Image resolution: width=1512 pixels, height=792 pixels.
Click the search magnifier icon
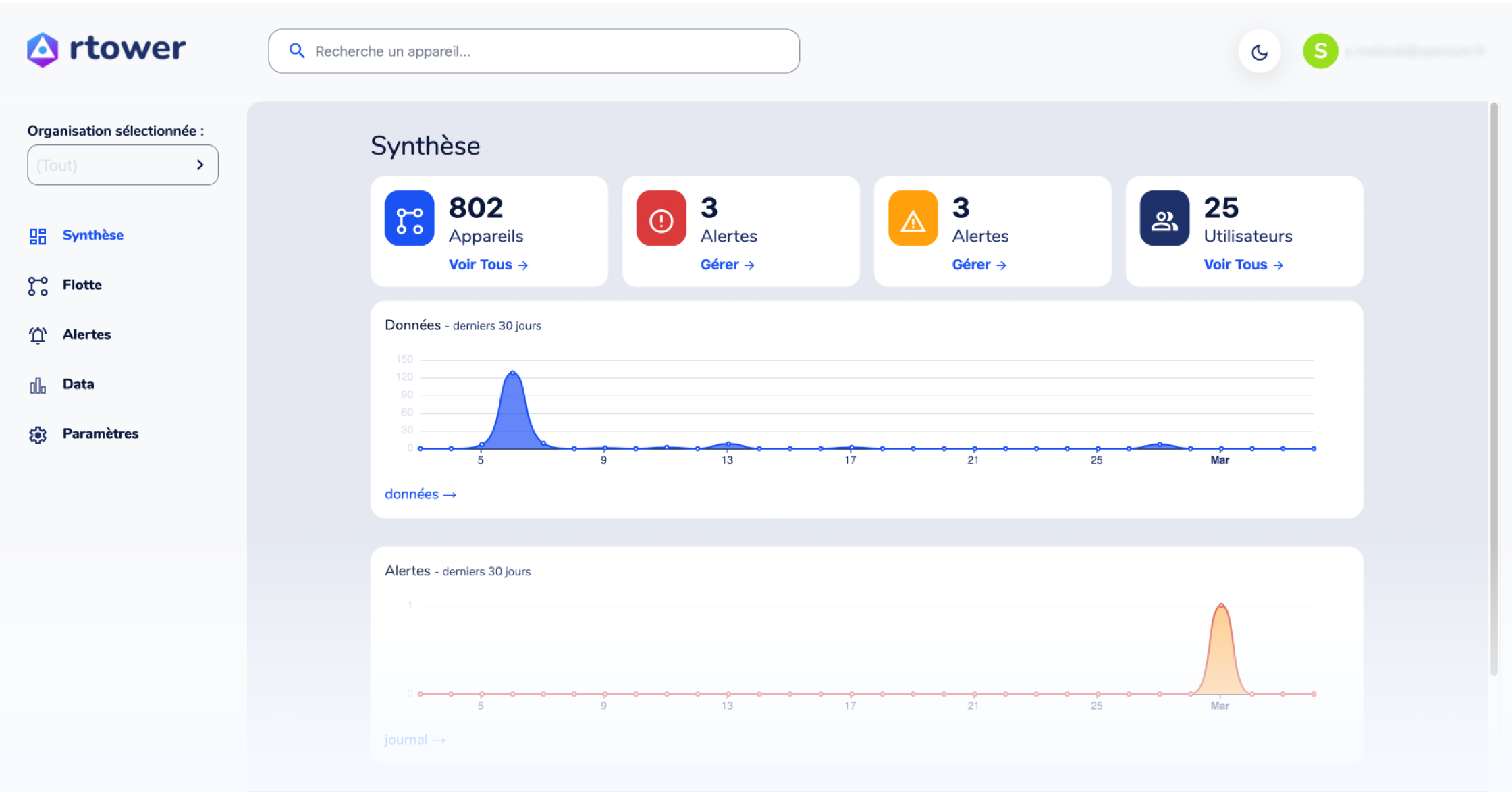pyautogui.click(x=296, y=51)
